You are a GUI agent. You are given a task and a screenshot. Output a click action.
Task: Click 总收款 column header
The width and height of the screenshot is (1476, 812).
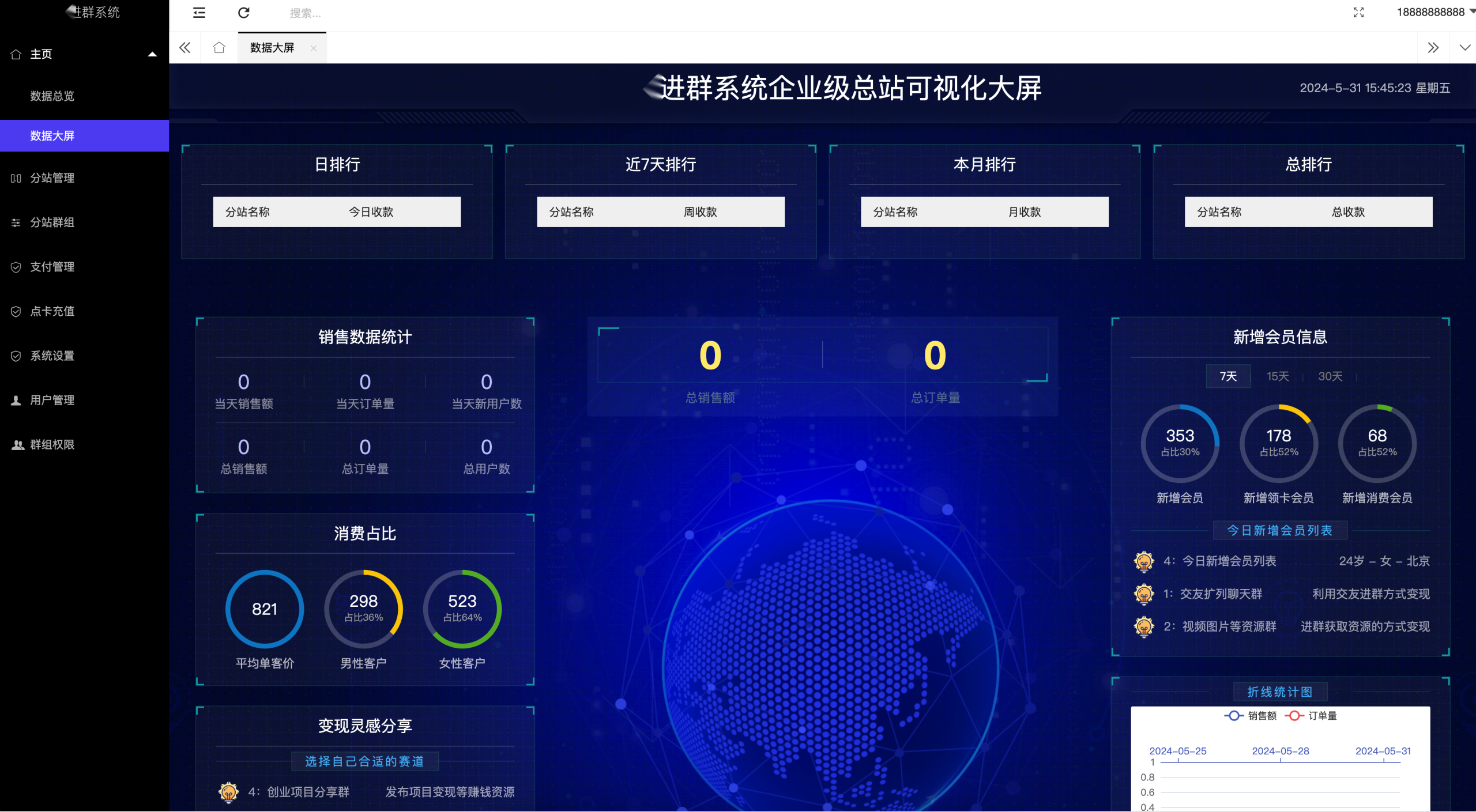point(1348,212)
